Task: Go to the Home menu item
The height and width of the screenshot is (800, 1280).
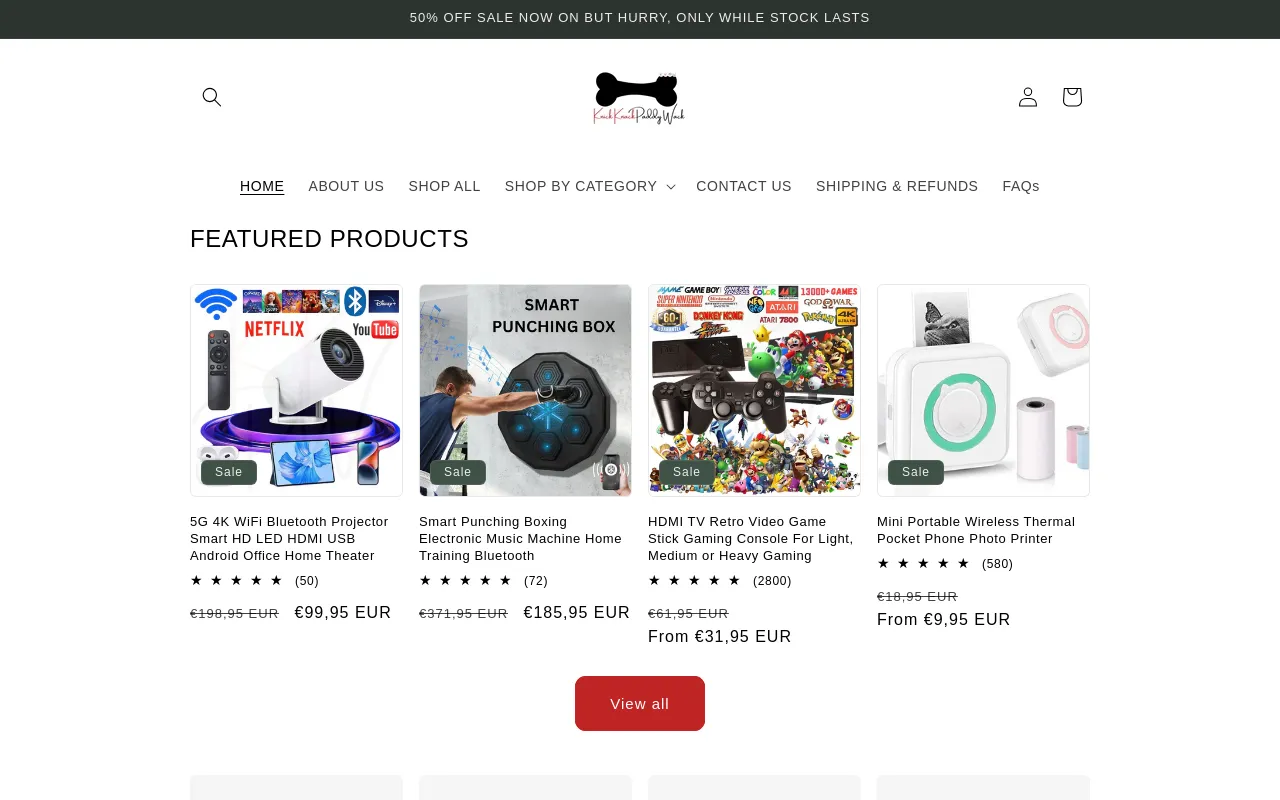Action: [262, 186]
